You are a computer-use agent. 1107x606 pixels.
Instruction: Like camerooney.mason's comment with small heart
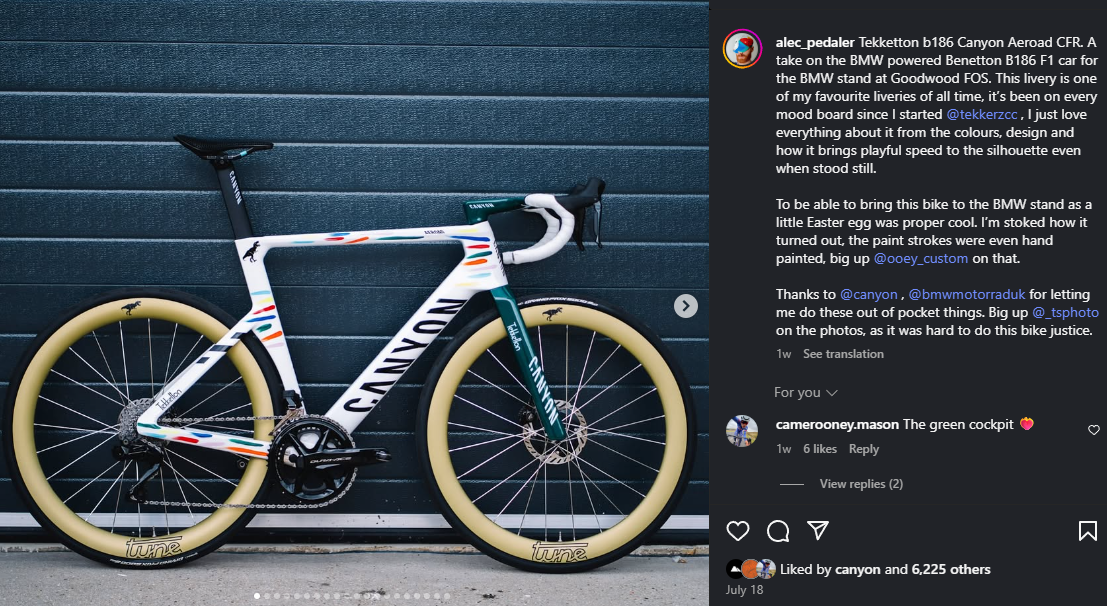click(1093, 430)
